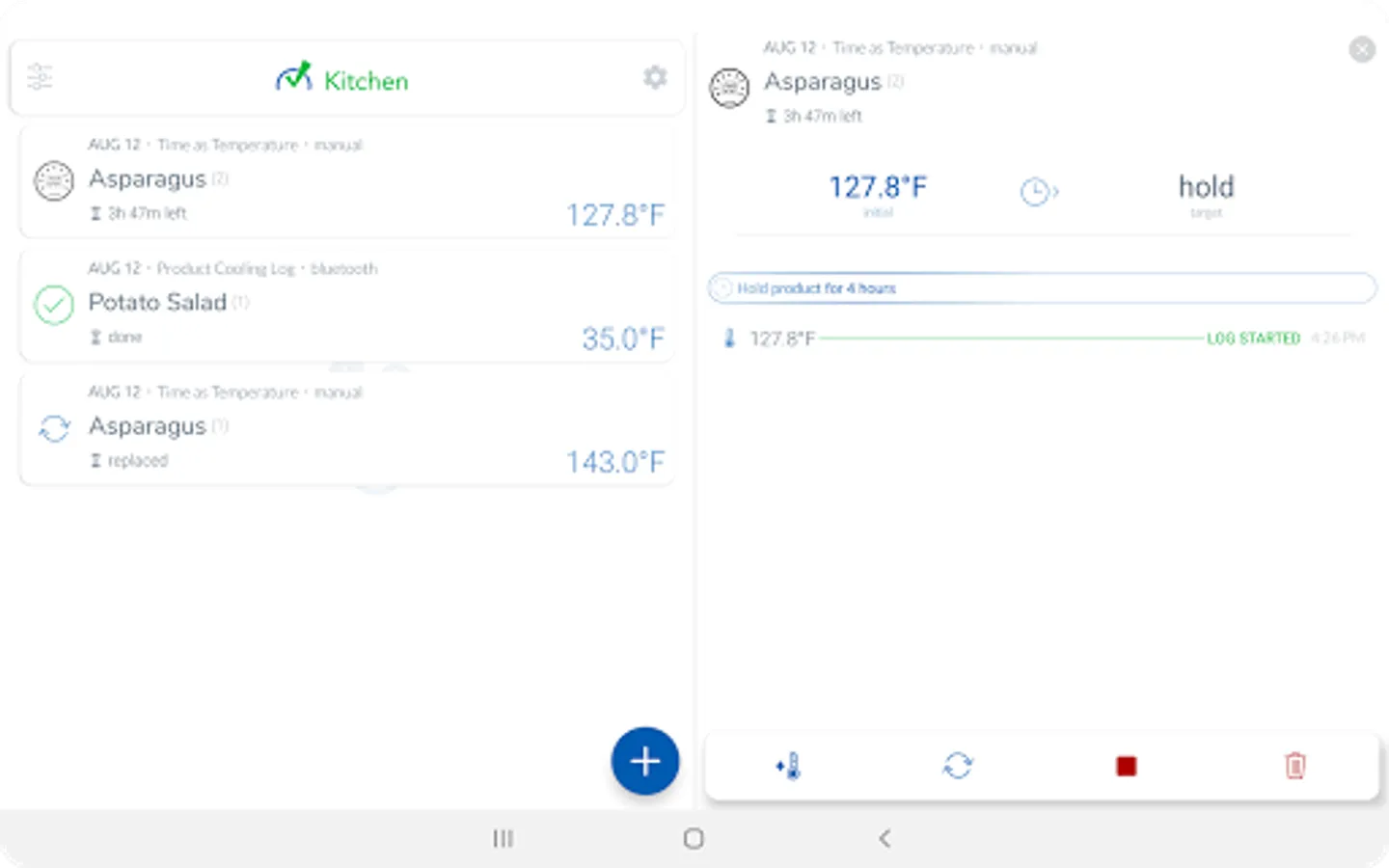This screenshot has height=868, width=1389.
Task: Open the filter sliders icon beside Kitchen
Action: click(x=40, y=76)
